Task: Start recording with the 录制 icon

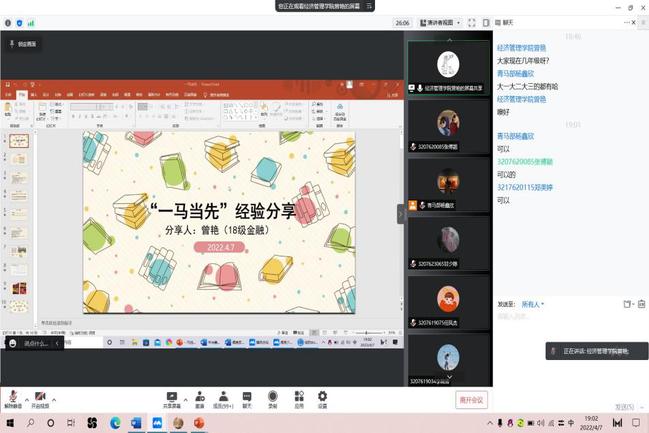Action: point(272,399)
